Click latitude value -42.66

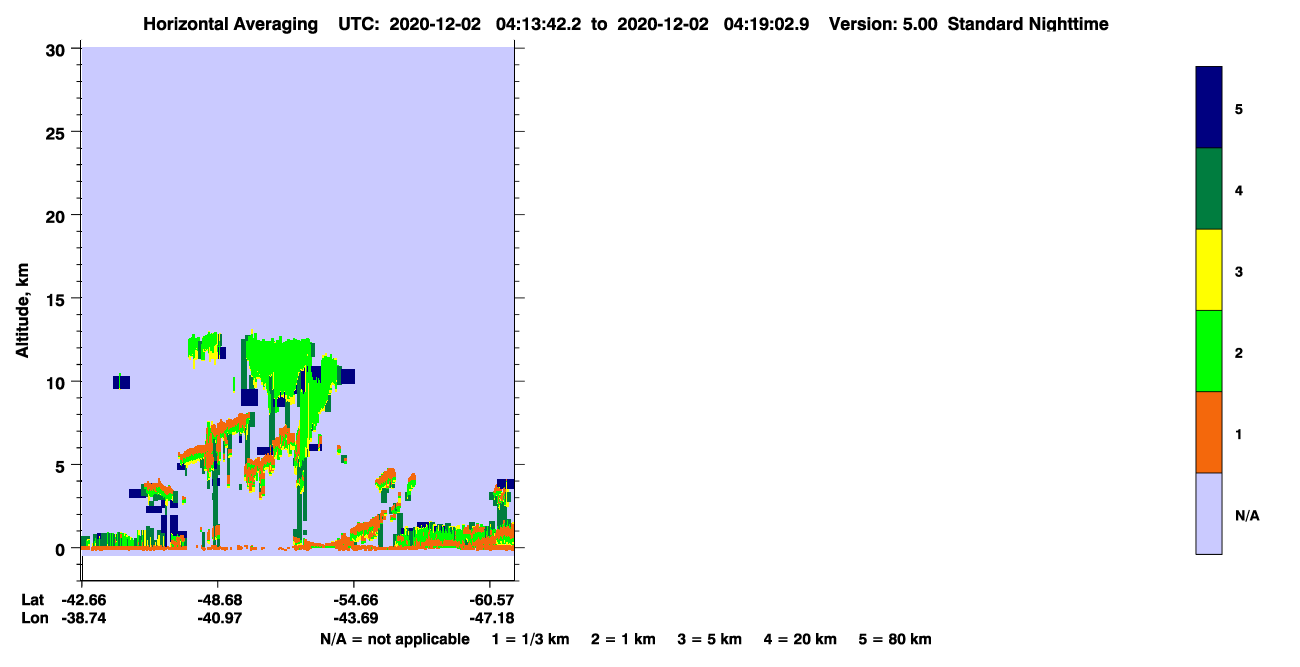click(x=82, y=600)
